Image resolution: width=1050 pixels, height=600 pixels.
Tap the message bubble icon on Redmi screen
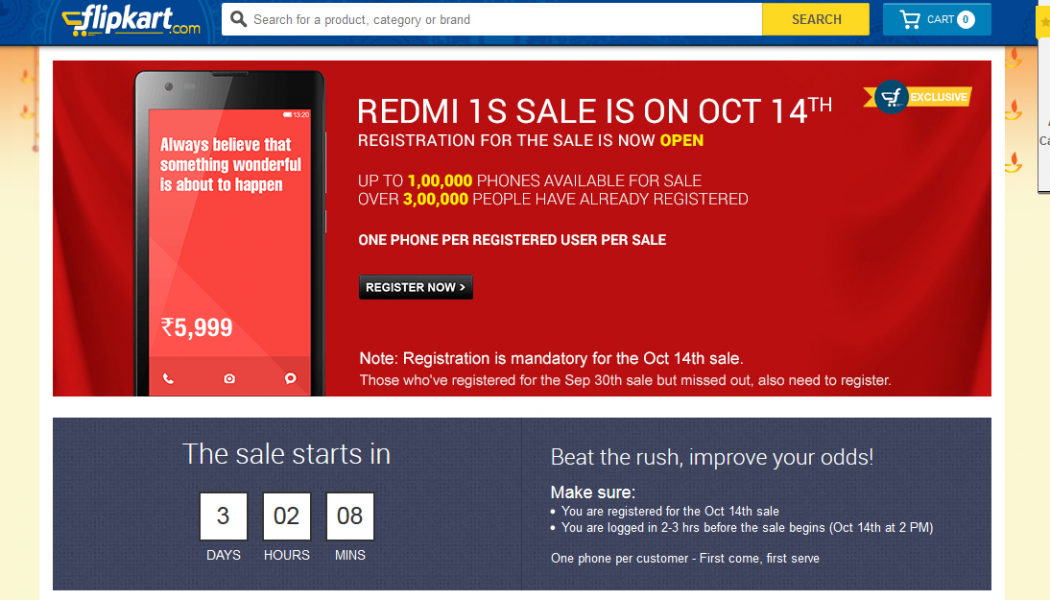pos(290,379)
